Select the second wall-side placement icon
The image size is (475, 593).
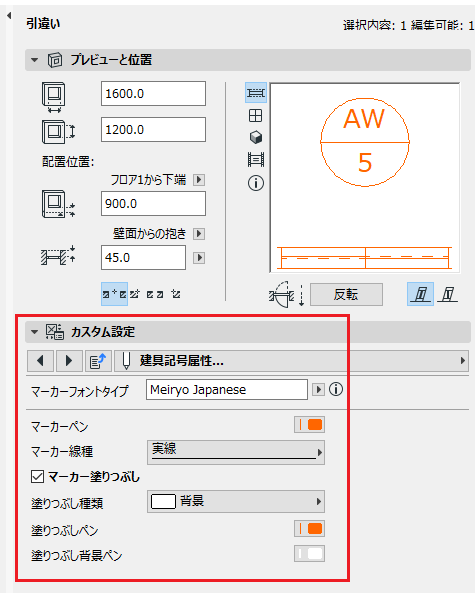(x=448, y=294)
